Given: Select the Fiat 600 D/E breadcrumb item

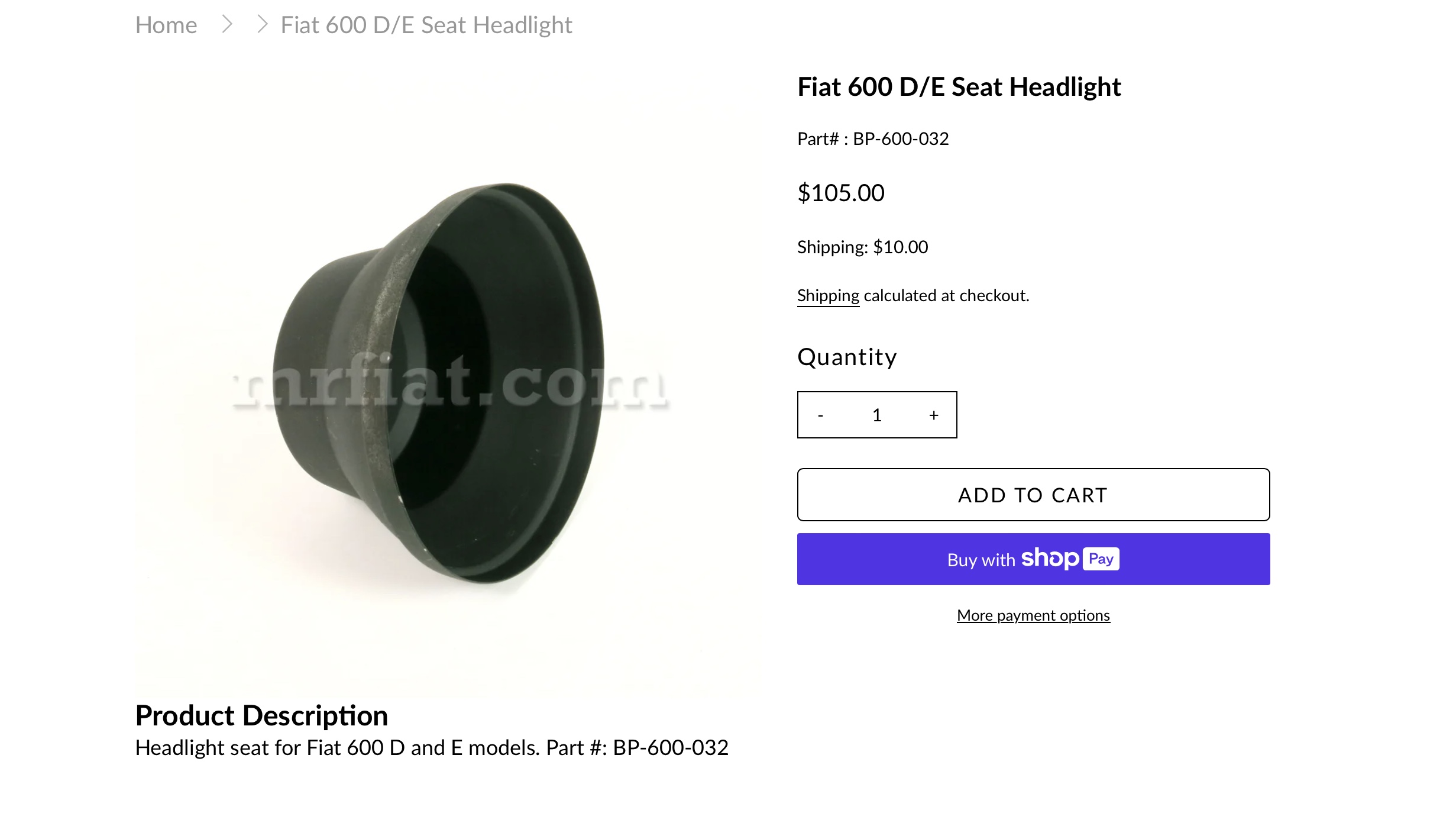Looking at the screenshot, I should [426, 25].
